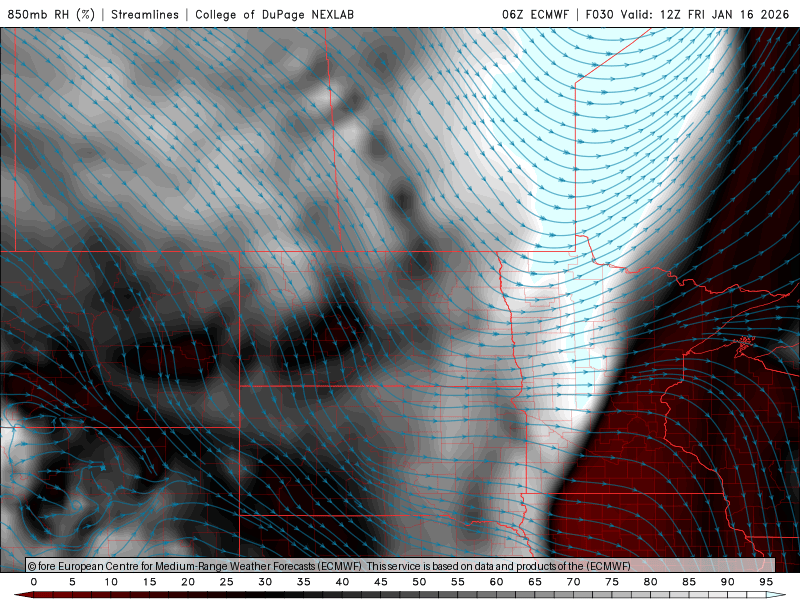The height and width of the screenshot is (600, 800).
Task: Click the ECMWF copyright notice text
Action: click(x=329, y=566)
